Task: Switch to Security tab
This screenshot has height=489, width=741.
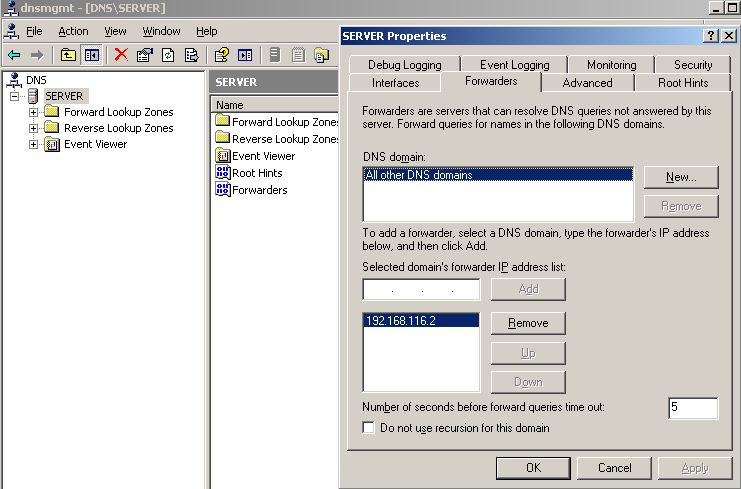Action: [693, 65]
